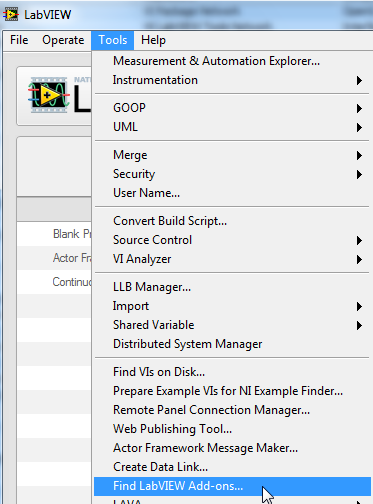Choose User Name... from Tools menu
The width and height of the screenshot is (373, 504).
pos(232,193)
